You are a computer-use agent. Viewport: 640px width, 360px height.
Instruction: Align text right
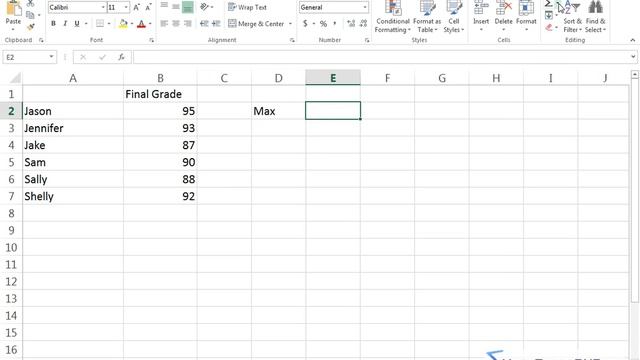coord(188,24)
